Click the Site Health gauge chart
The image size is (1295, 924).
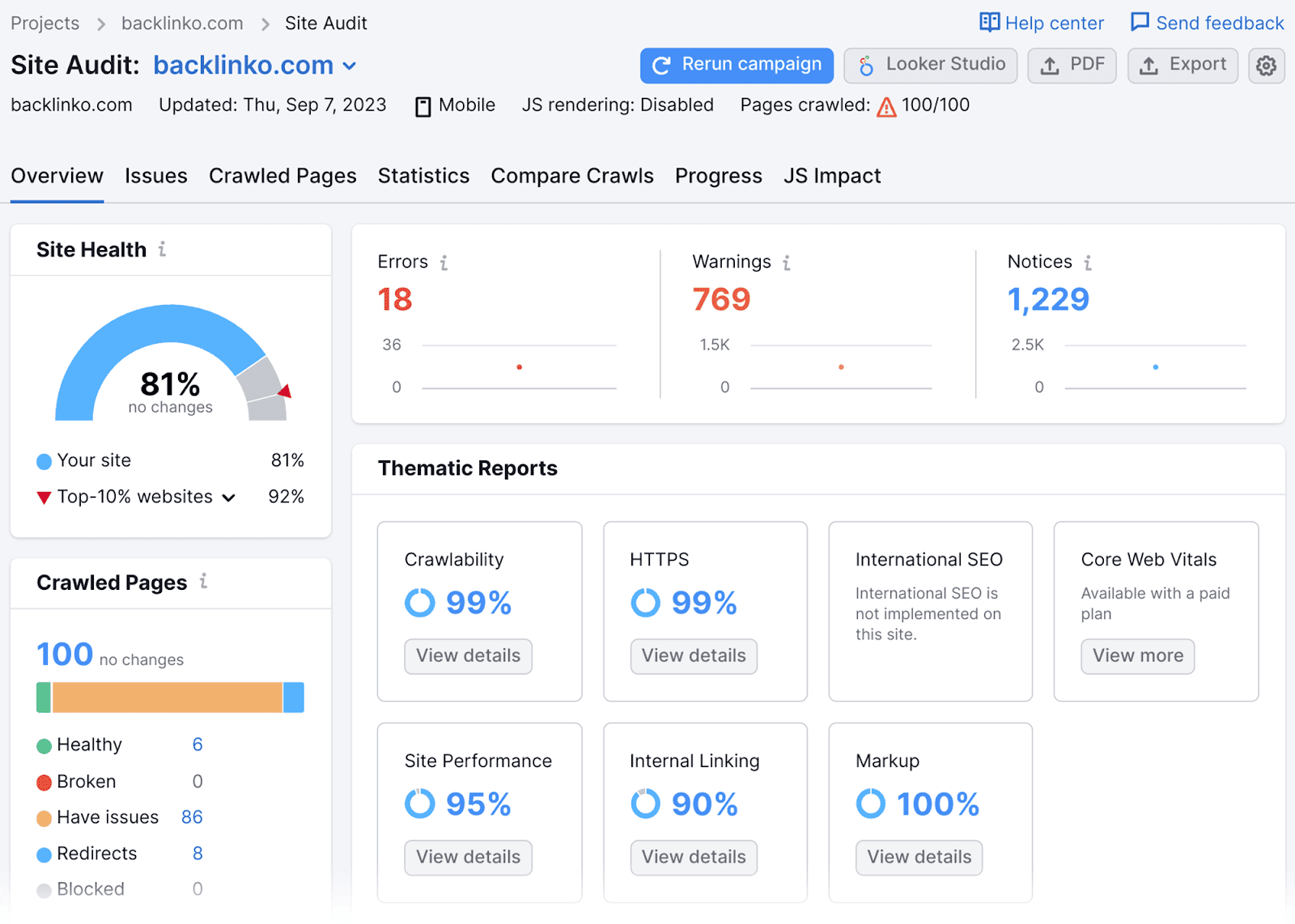(x=171, y=362)
